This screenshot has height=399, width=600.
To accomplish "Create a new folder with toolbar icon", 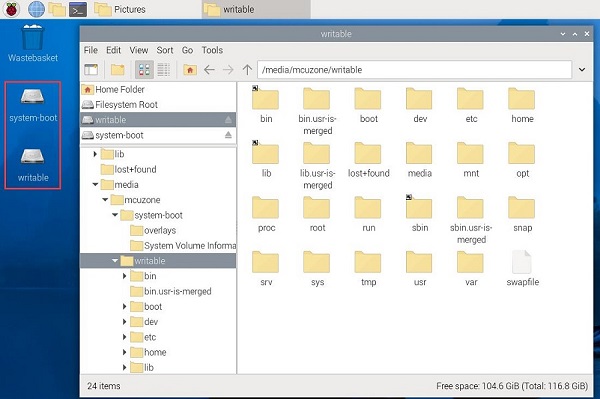I will click(117, 70).
